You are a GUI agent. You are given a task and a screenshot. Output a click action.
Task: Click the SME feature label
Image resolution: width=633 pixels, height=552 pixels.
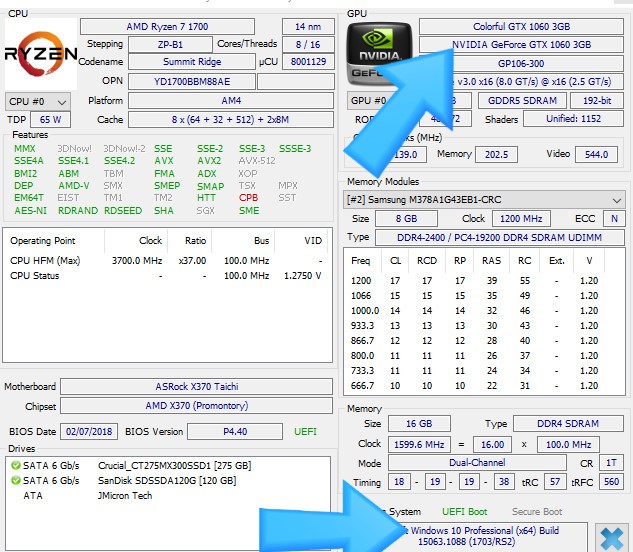(249, 210)
